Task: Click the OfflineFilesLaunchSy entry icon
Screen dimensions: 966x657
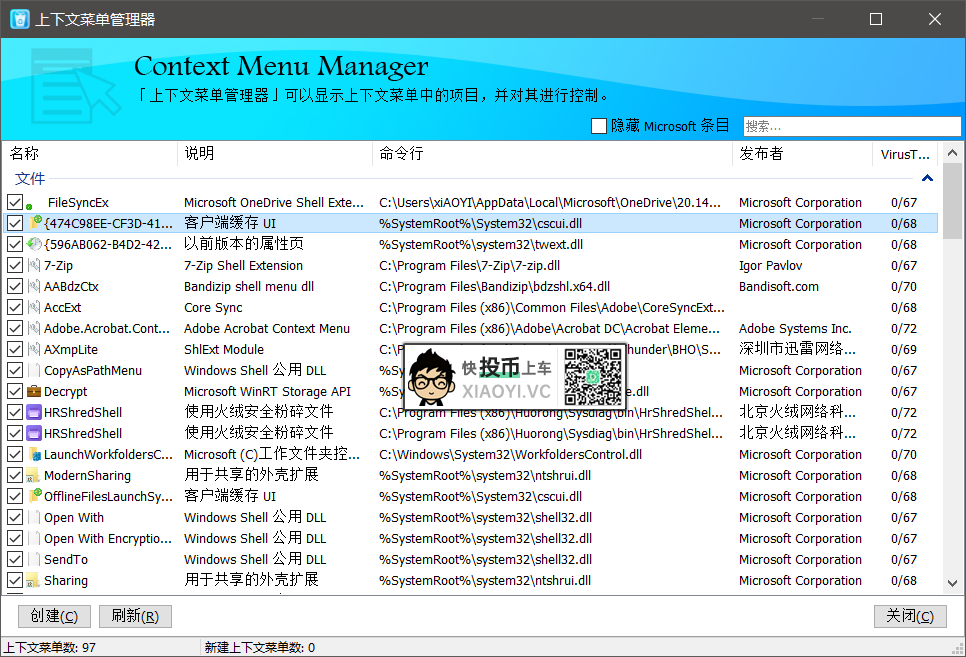Action: point(33,497)
